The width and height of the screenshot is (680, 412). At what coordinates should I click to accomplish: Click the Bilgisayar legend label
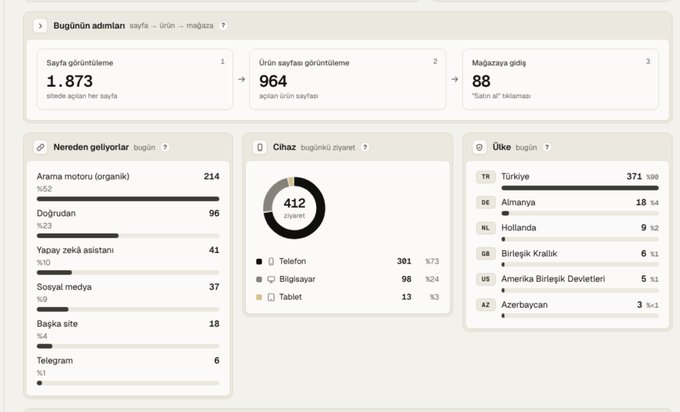point(297,279)
